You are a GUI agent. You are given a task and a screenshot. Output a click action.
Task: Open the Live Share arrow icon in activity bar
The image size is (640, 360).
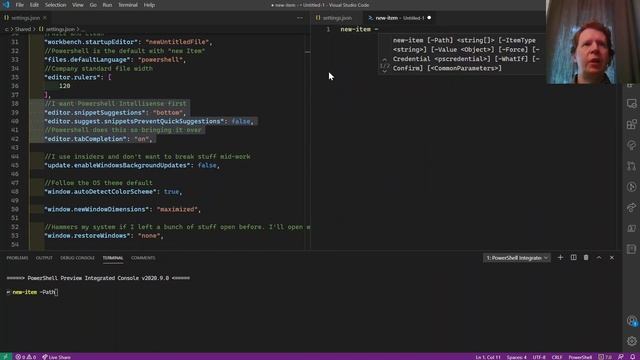[x=631, y=207]
